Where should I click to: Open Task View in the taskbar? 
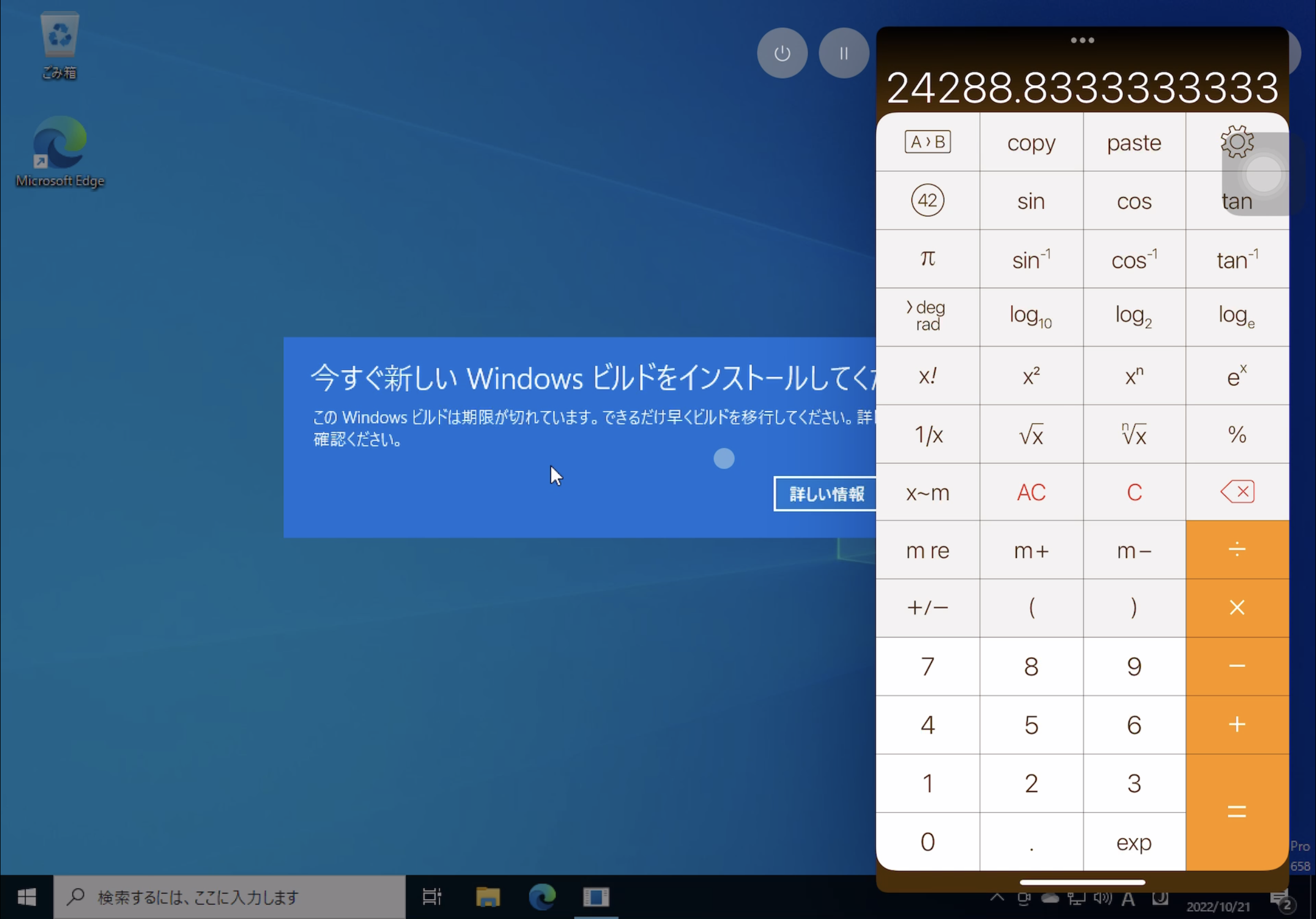(x=432, y=896)
